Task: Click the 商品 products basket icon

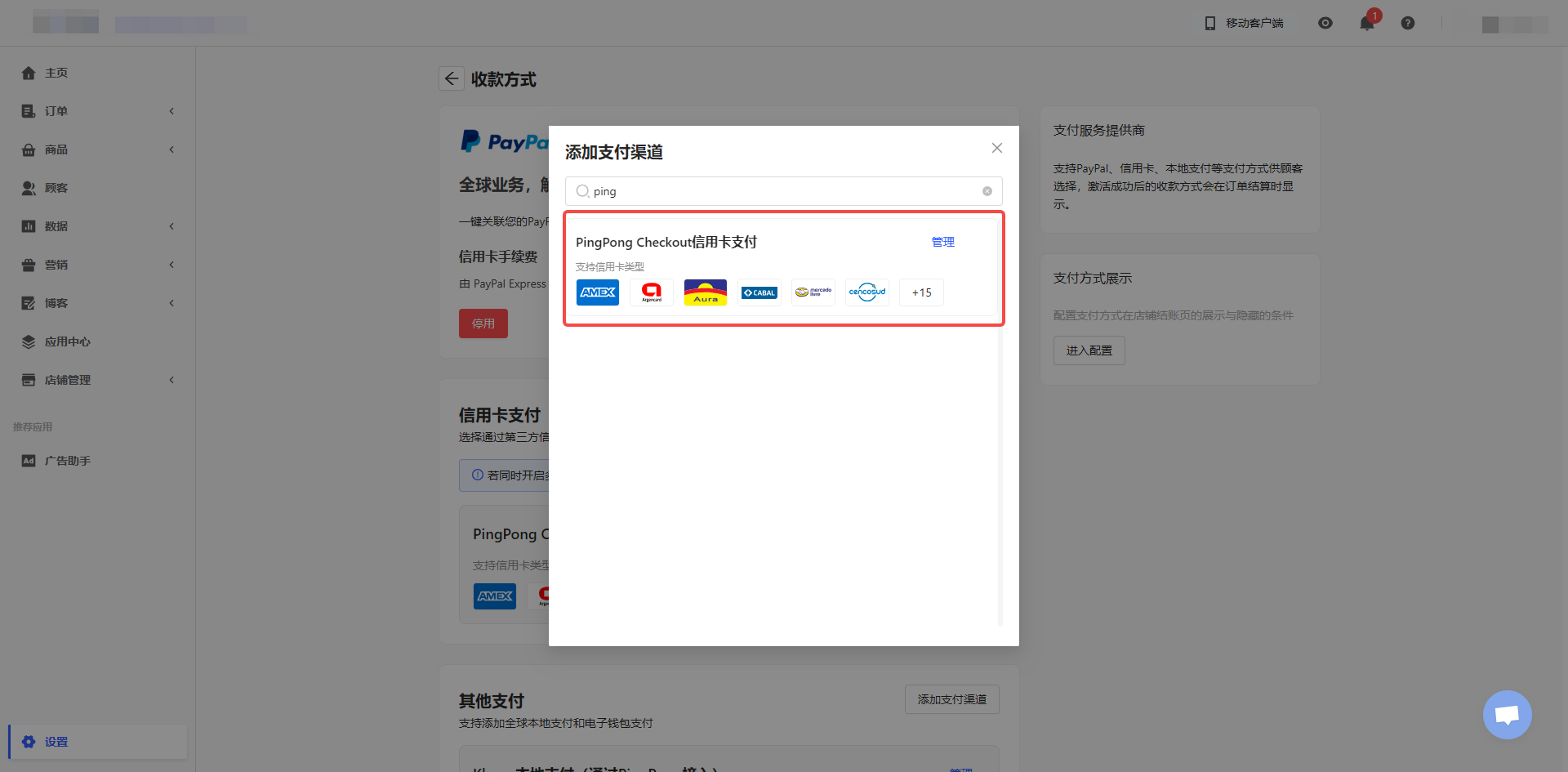Action: (x=29, y=149)
